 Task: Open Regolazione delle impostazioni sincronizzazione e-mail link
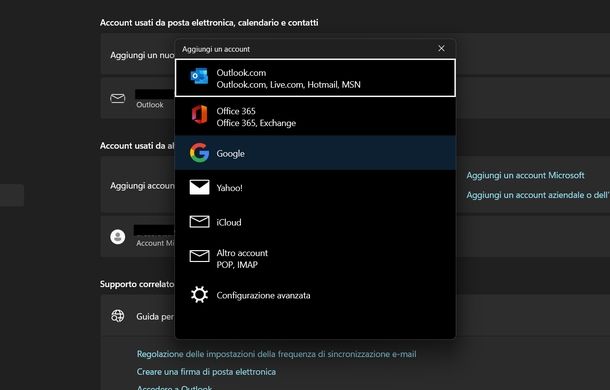coord(276,354)
